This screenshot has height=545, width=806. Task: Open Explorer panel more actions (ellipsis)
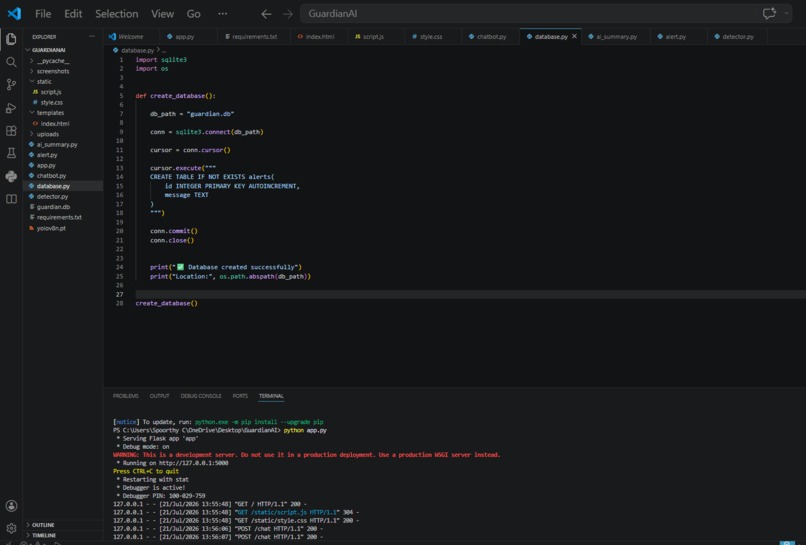92,37
